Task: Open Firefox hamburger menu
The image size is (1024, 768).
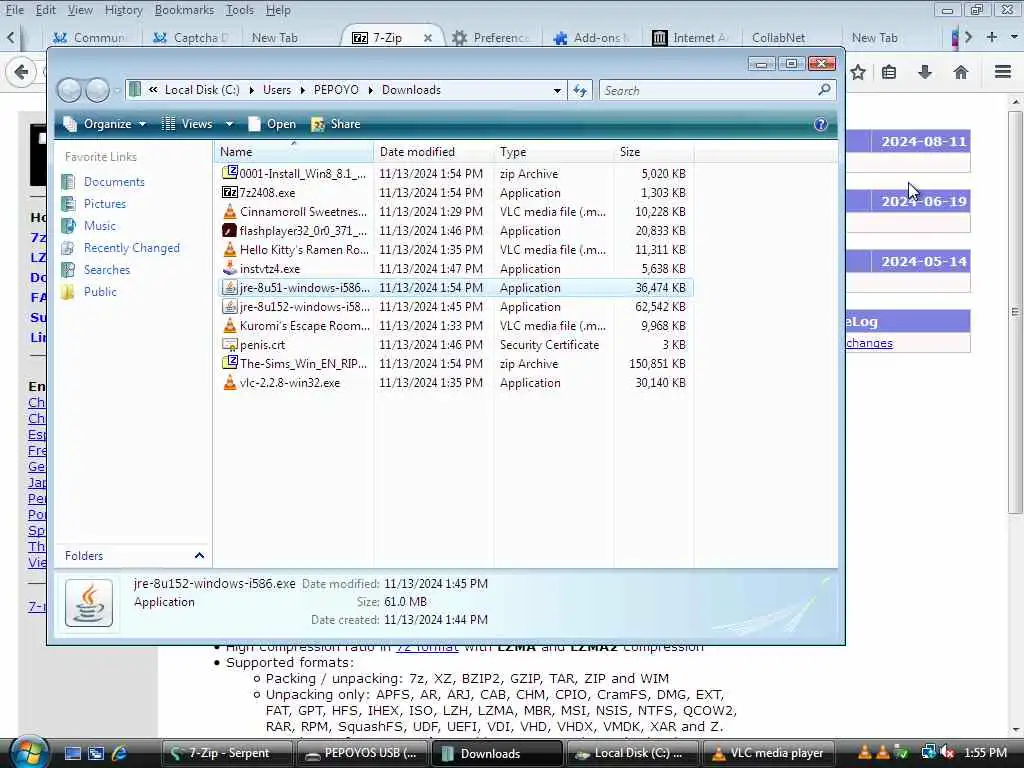Action: (x=1003, y=72)
